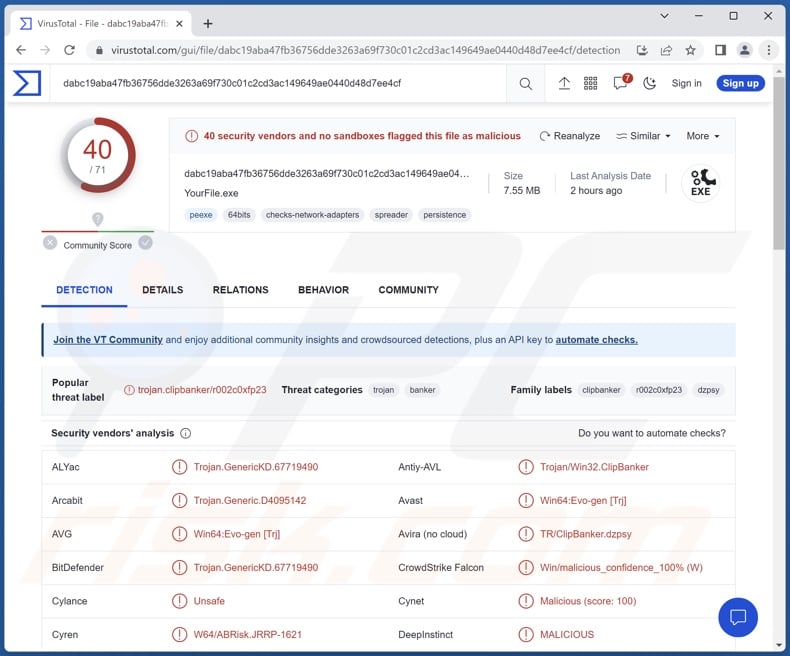Click the persistence tag
Viewport: 790px width, 656px height.
(x=444, y=215)
